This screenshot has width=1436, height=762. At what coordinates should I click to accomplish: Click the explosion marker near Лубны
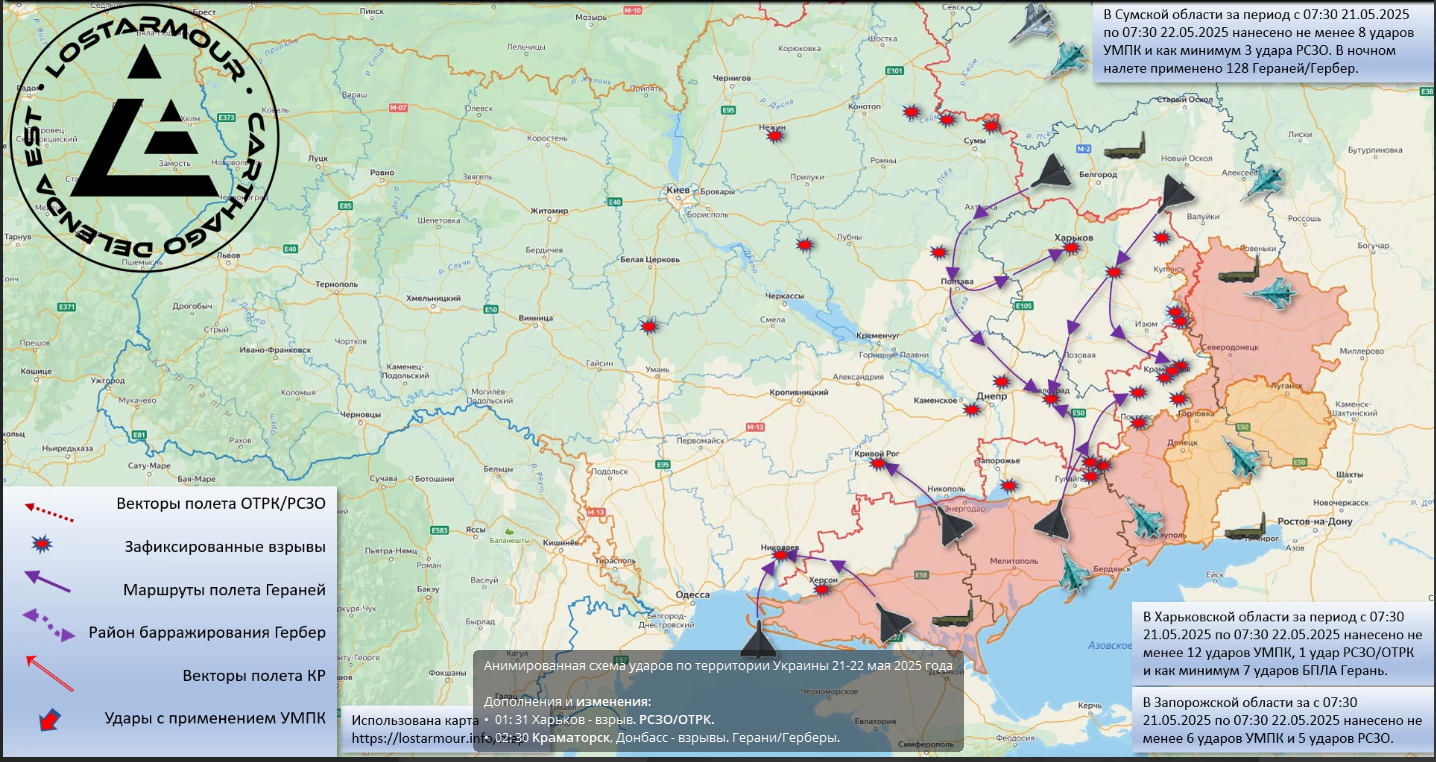point(804,244)
